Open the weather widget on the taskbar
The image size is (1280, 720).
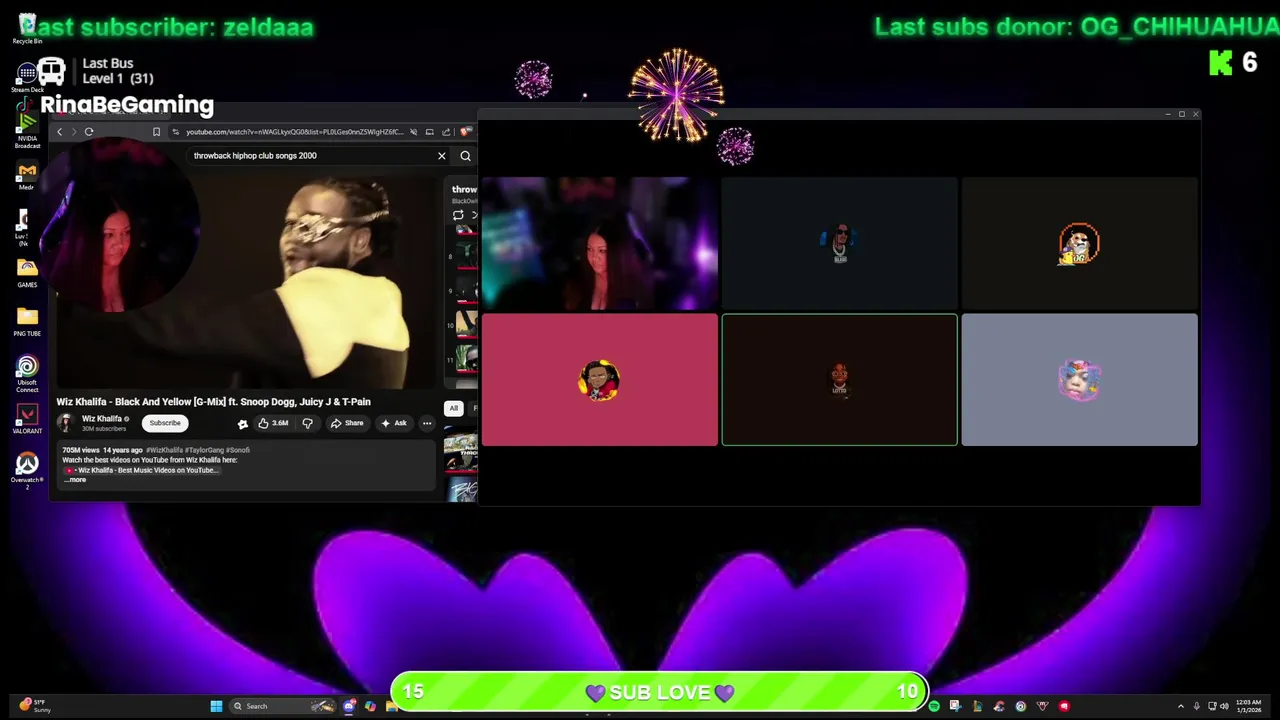point(33,706)
